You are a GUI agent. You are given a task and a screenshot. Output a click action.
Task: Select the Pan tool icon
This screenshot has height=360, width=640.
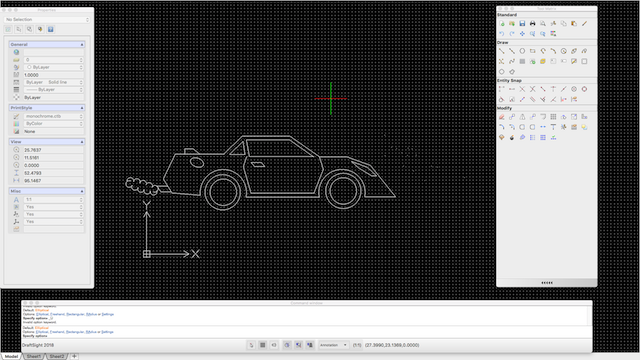coord(522,34)
